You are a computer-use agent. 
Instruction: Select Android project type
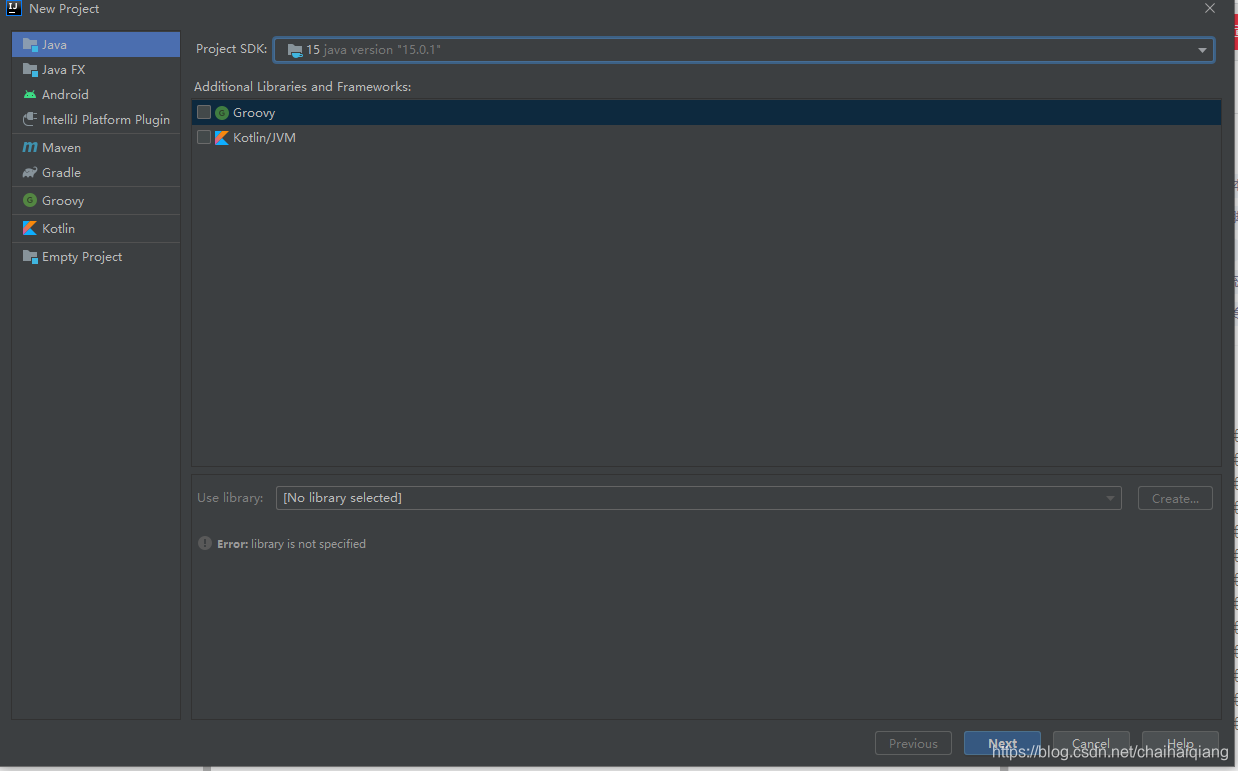click(x=96, y=95)
